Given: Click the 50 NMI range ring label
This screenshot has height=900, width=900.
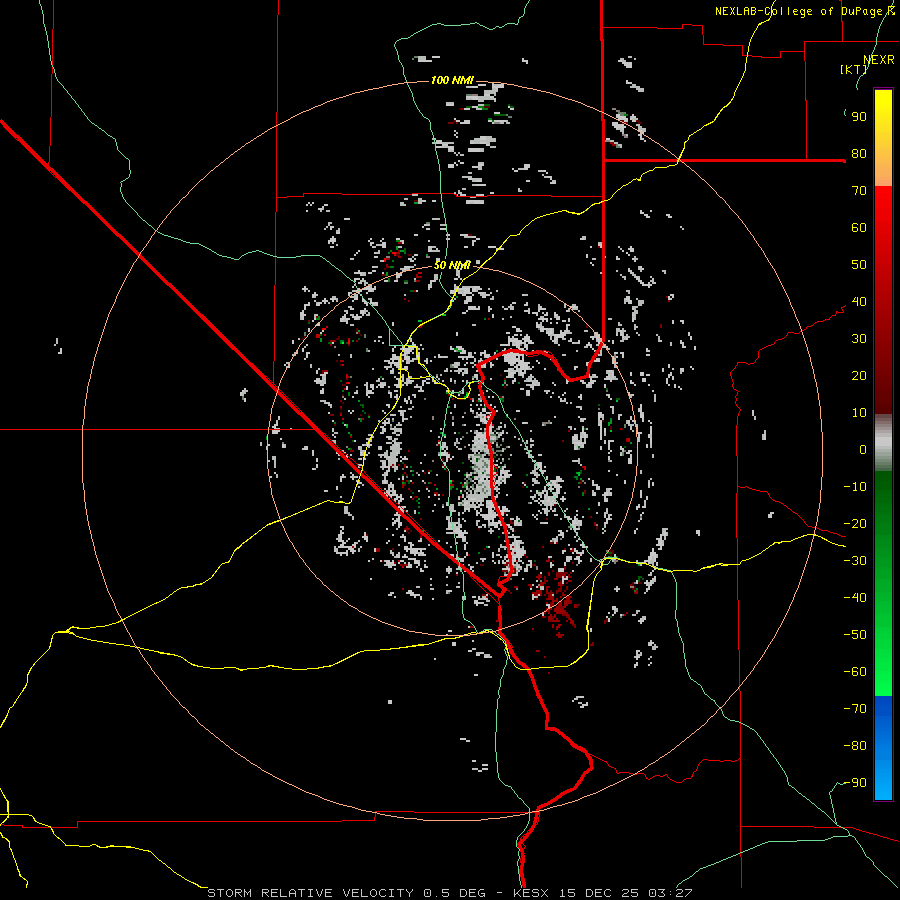Looking at the screenshot, I should coord(452,265).
